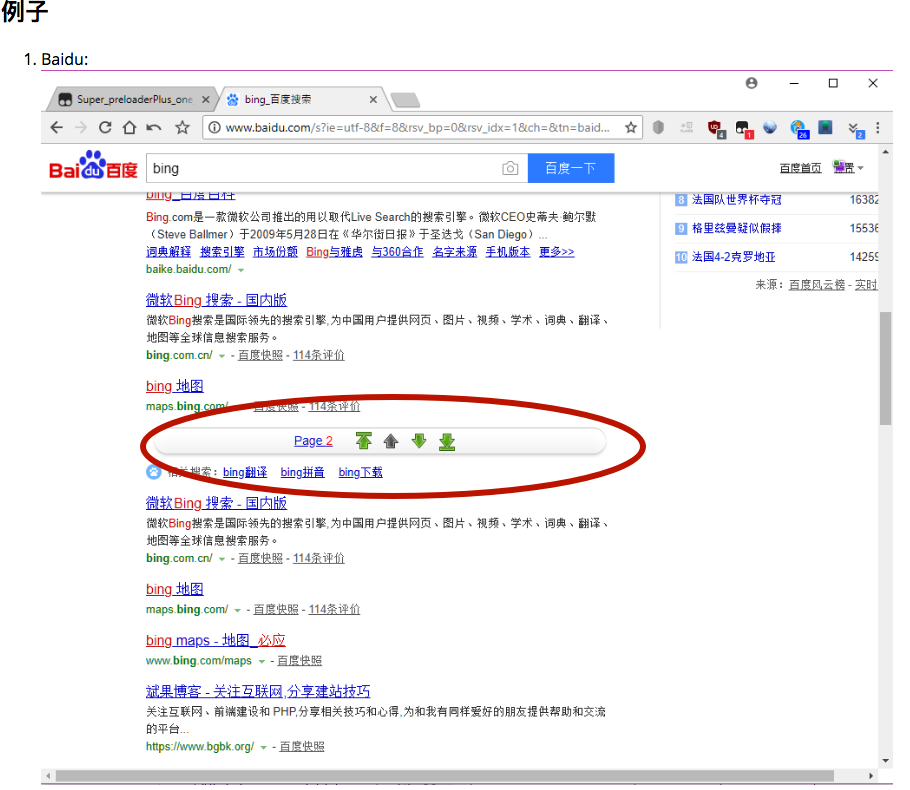Image resolution: width=910 pixels, height=790 pixels.
Task: Bookmark this page with address bar star
Action: [x=631, y=127]
